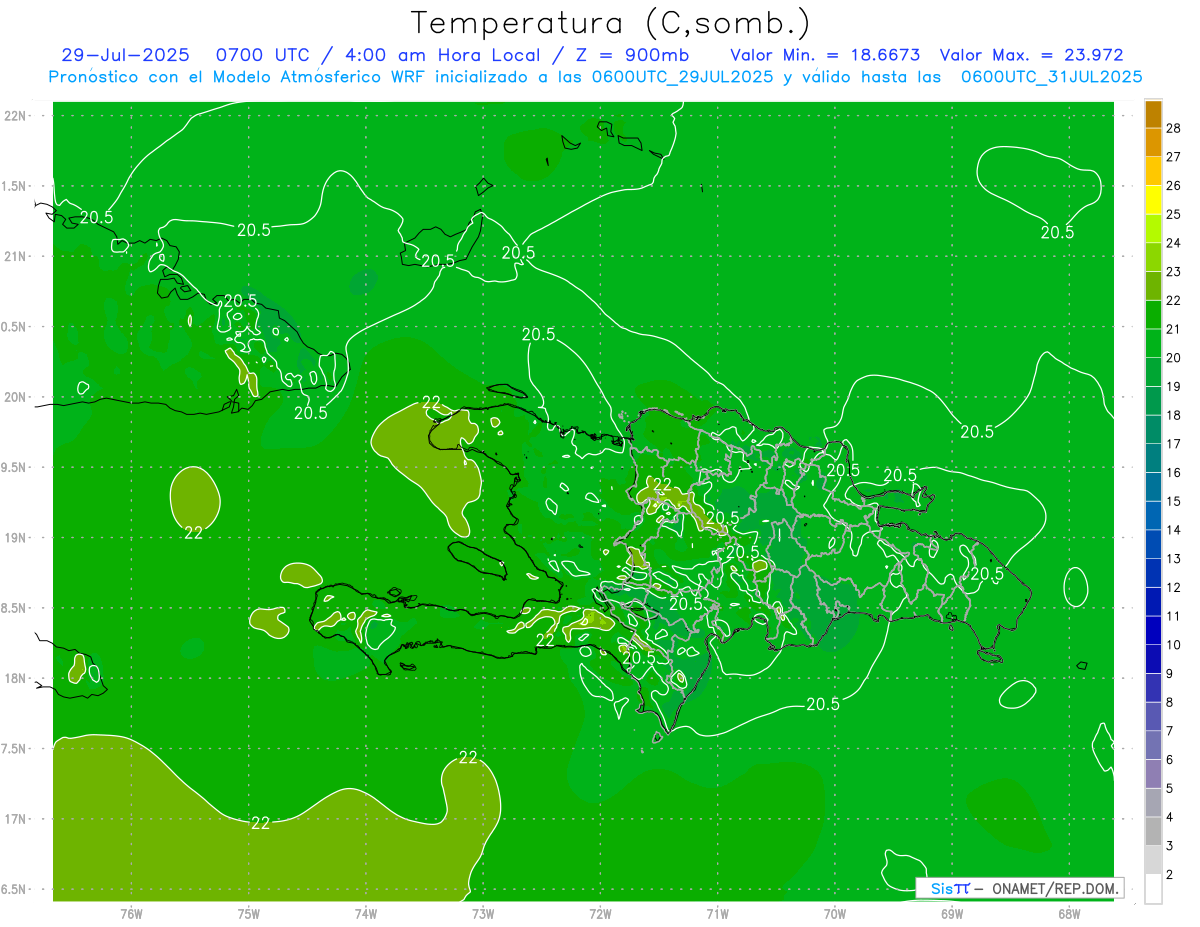Click '0600UTC_29JUL2025' initialization time
This screenshot has width=1200, height=927.
(683, 76)
